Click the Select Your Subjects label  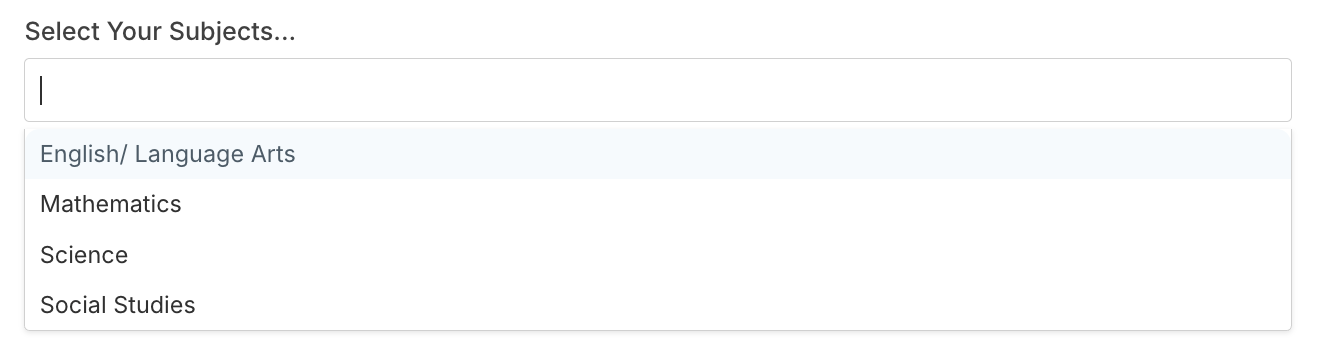160,31
